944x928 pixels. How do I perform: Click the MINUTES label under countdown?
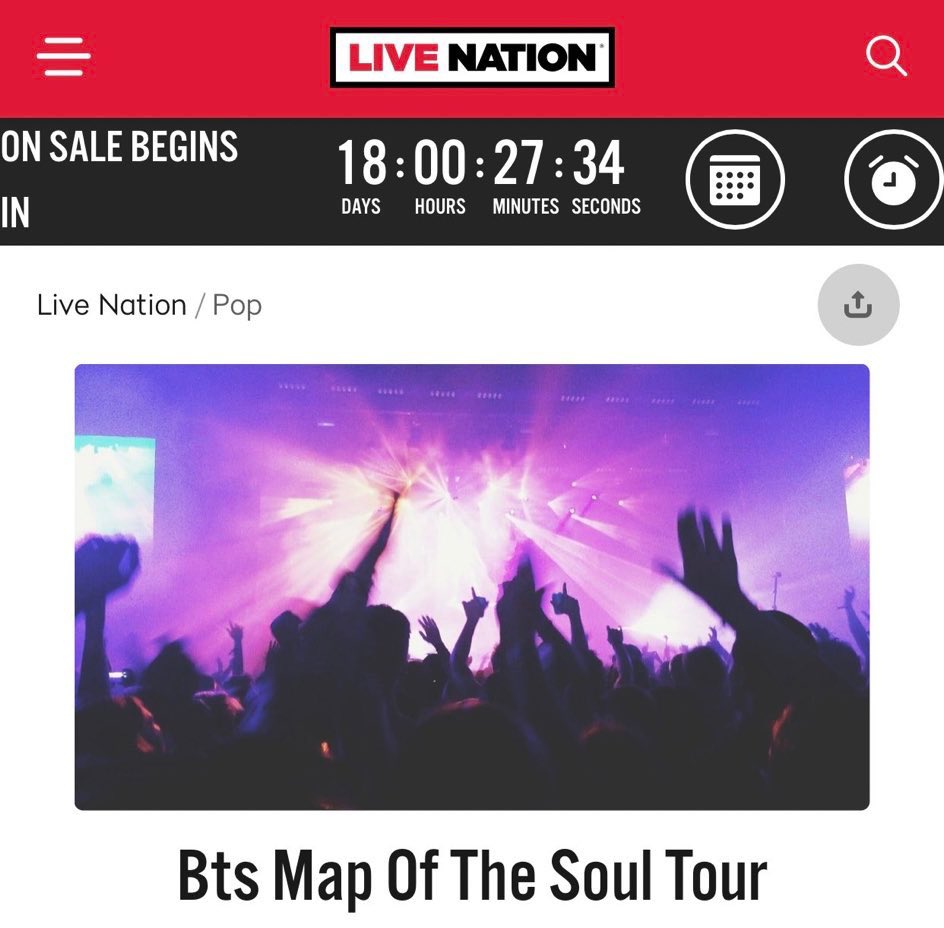pyautogui.click(x=526, y=207)
